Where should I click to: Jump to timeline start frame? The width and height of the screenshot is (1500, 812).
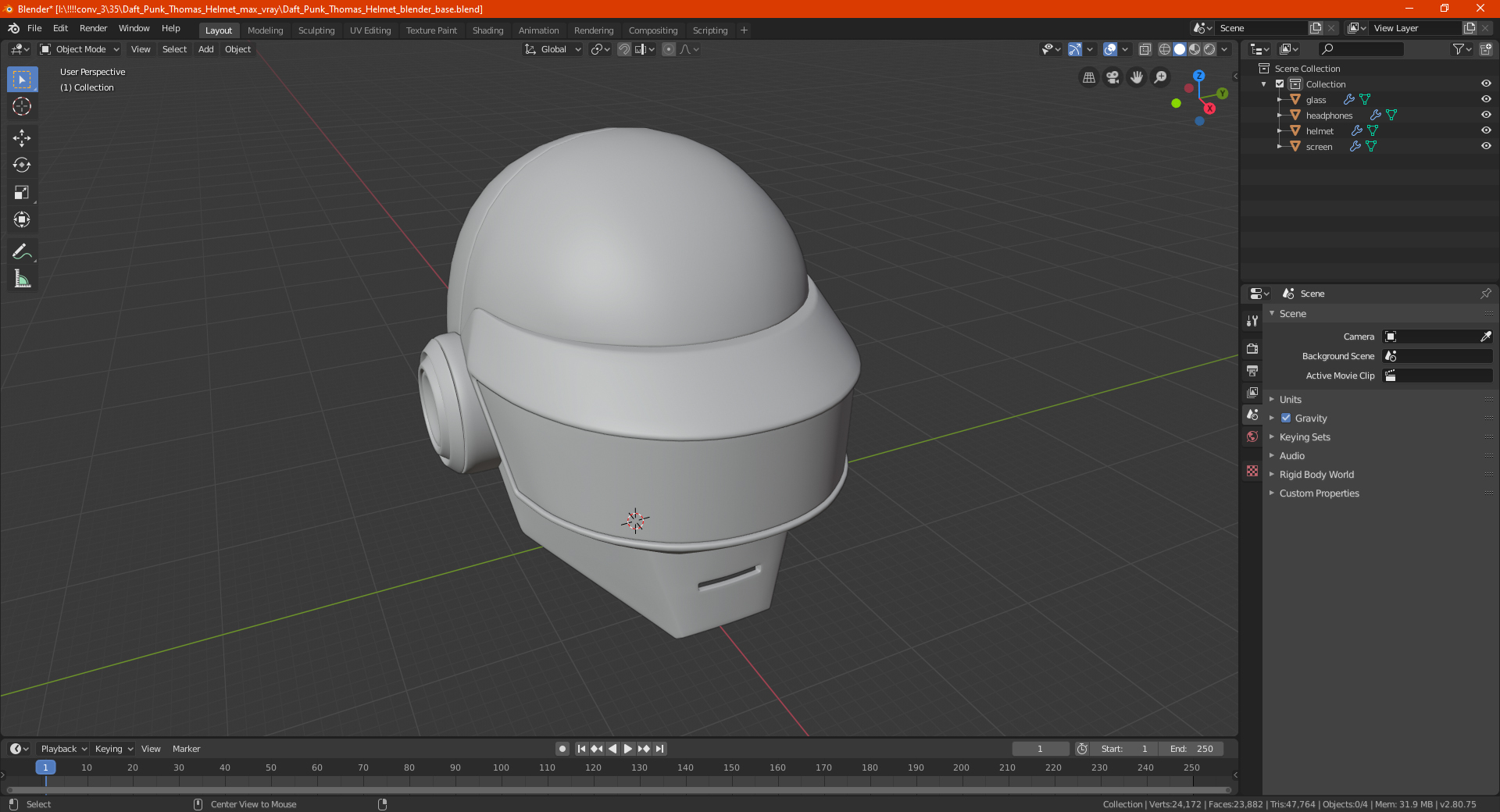(x=581, y=749)
